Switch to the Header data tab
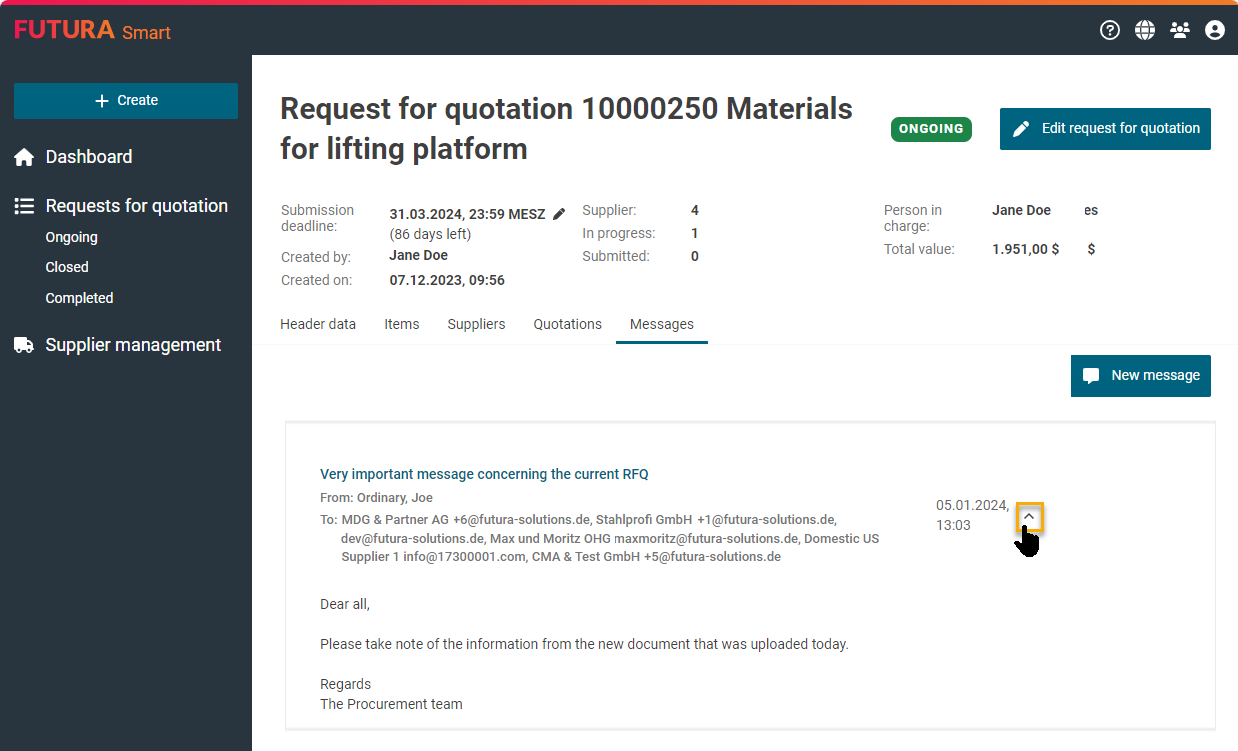 318,324
